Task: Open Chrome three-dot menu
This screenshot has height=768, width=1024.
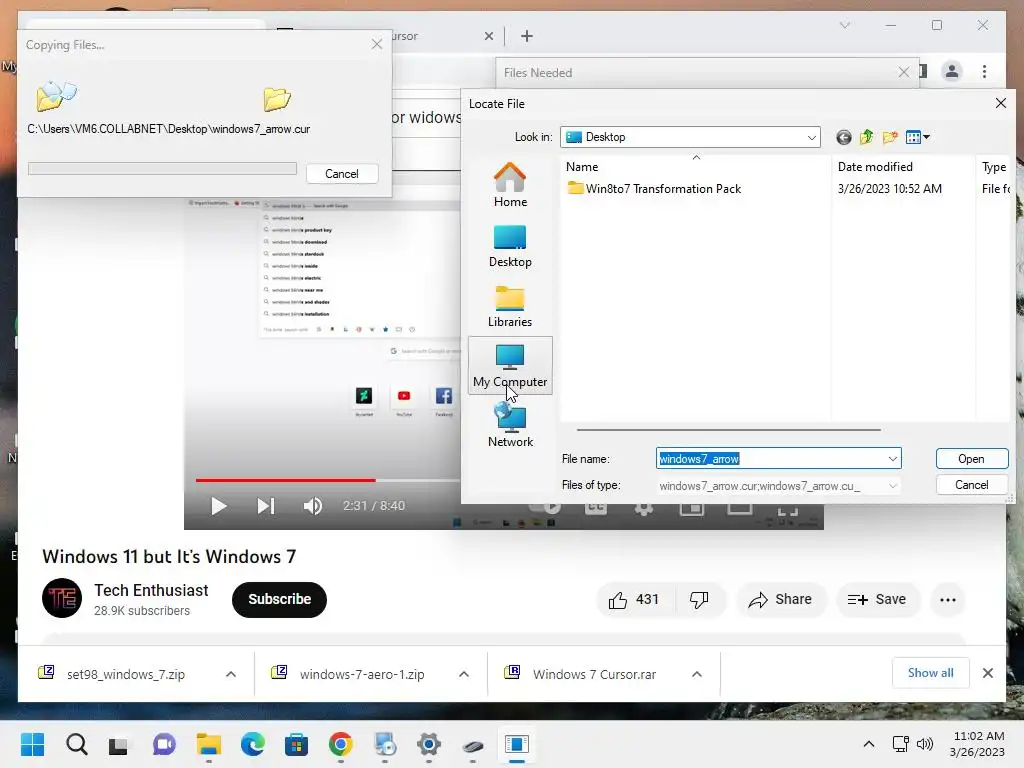Action: coord(984,71)
